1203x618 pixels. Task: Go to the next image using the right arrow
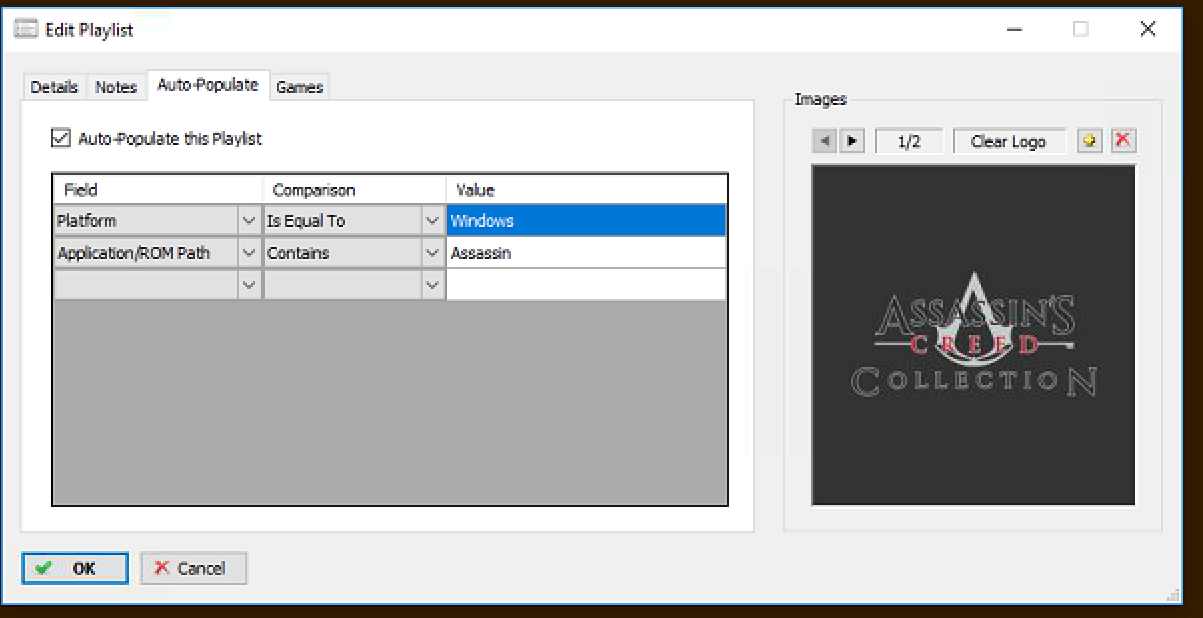coord(852,141)
